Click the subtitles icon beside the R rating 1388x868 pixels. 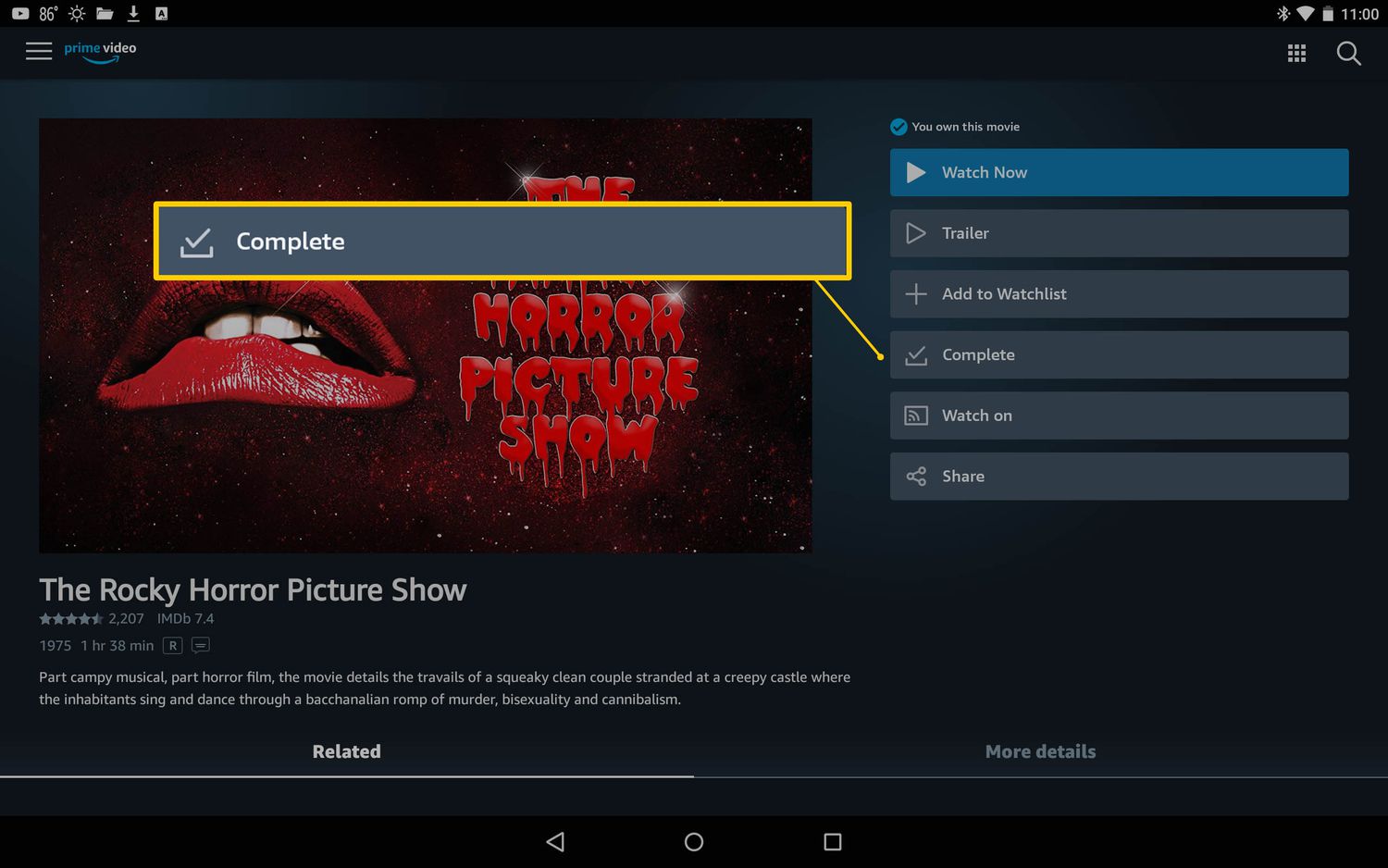[200, 645]
